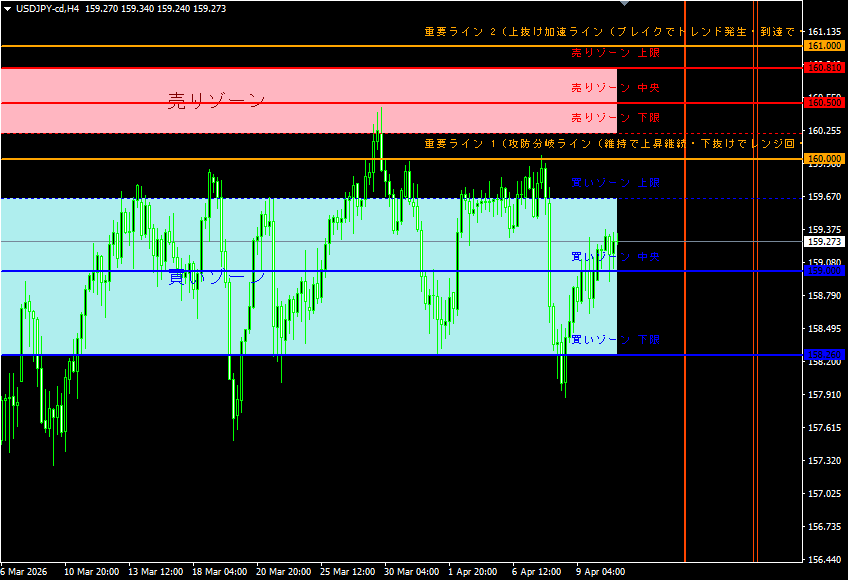This screenshot has height=580, width=848.
Task: Select the 重要ライン 2 description text
Action: [x=610, y=32]
